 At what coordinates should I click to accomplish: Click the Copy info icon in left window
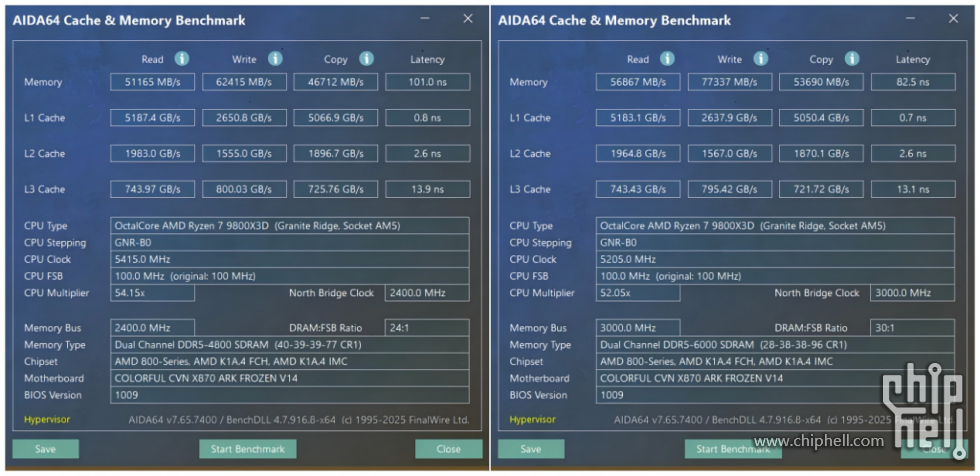coord(366,59)
